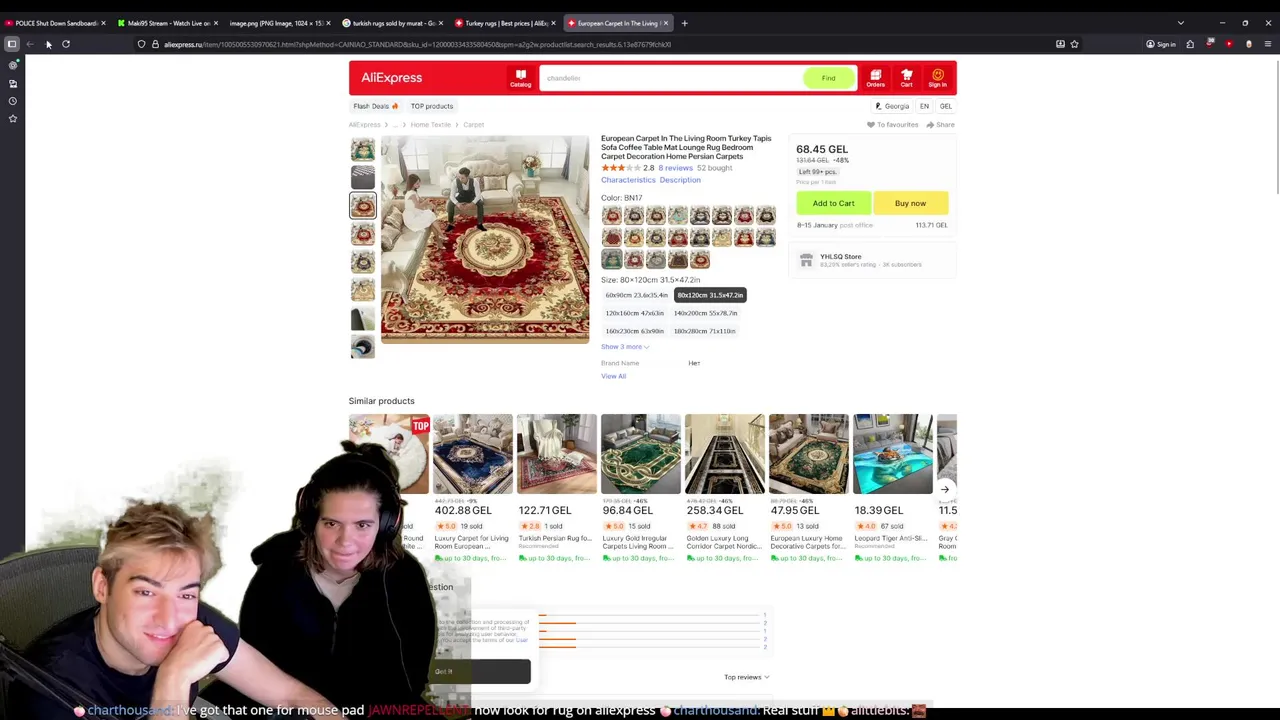Toggle the browser sidebar panel icon
The height and width of the screenshot is (720, 1280).
pos(12,44)
